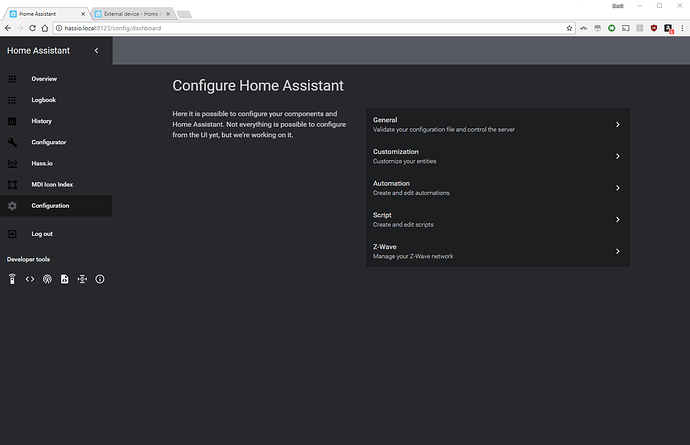Screen dimensions: 690x445
Task: Select the Hass.io broadcast icon
Action: pyautogui.click(x=12, y=163)
